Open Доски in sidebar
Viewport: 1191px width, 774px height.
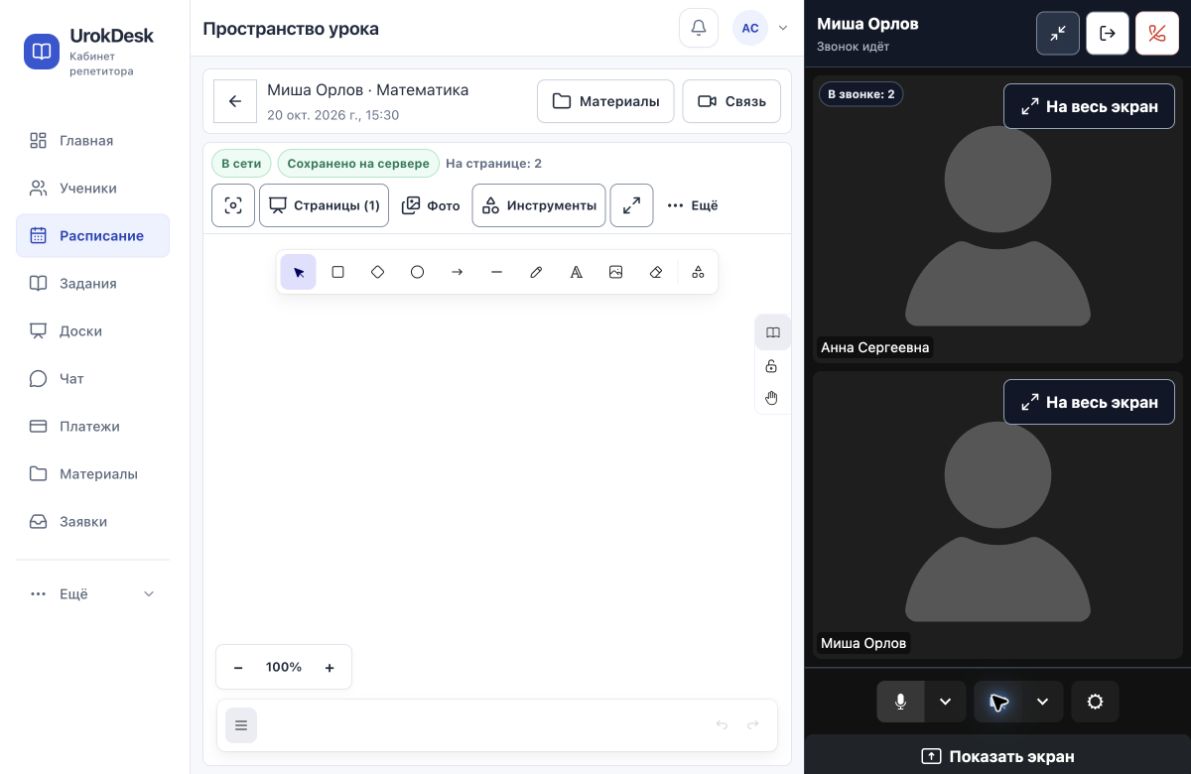coord(93,331)
